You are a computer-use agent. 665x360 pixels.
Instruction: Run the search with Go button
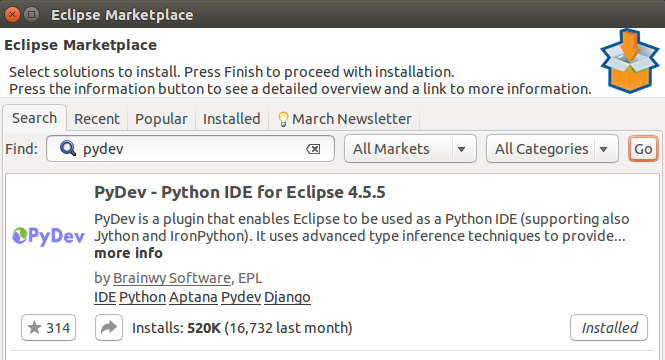click(x=643, y=149)
